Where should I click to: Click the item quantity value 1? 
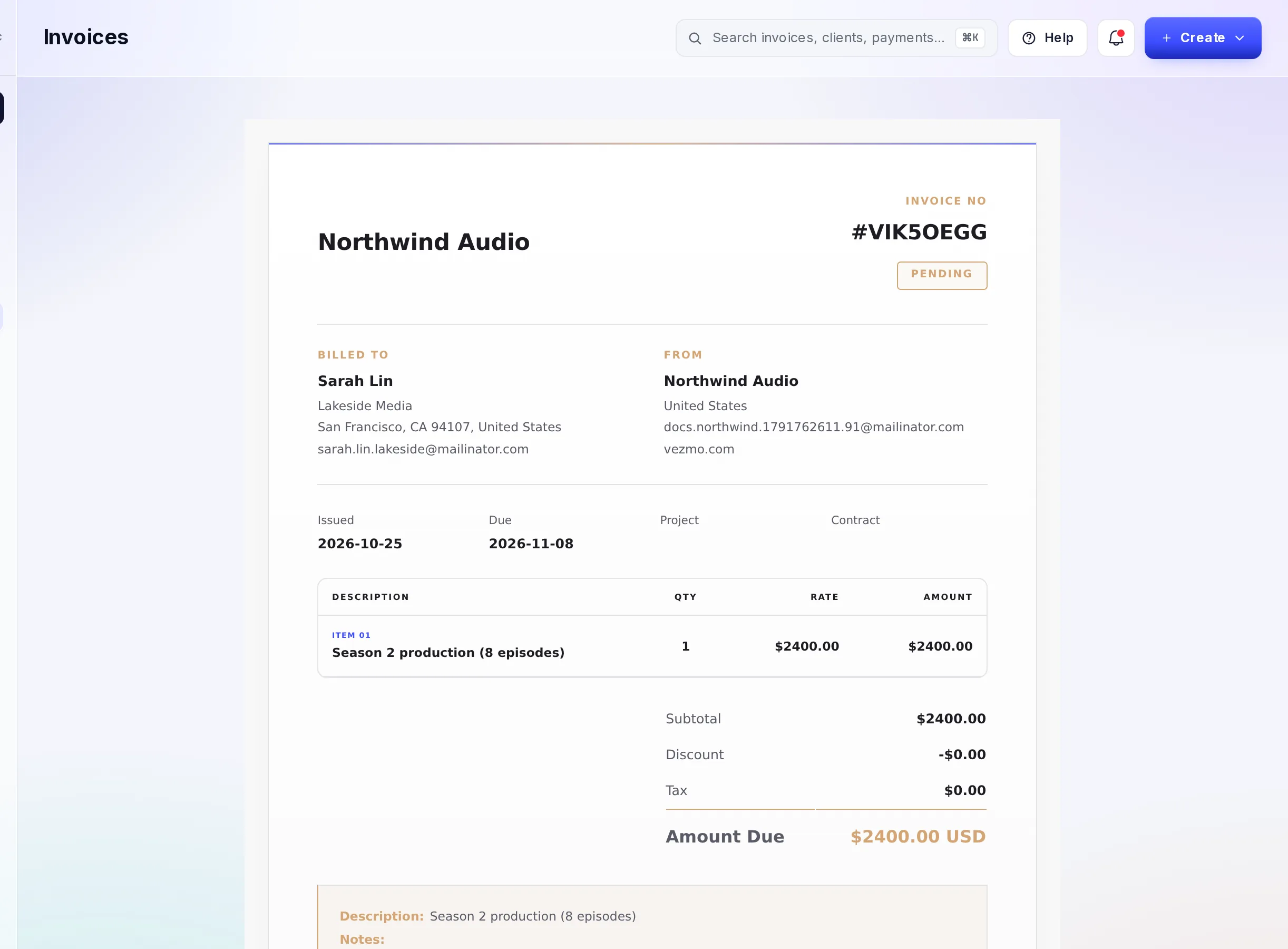pos(685,646)
